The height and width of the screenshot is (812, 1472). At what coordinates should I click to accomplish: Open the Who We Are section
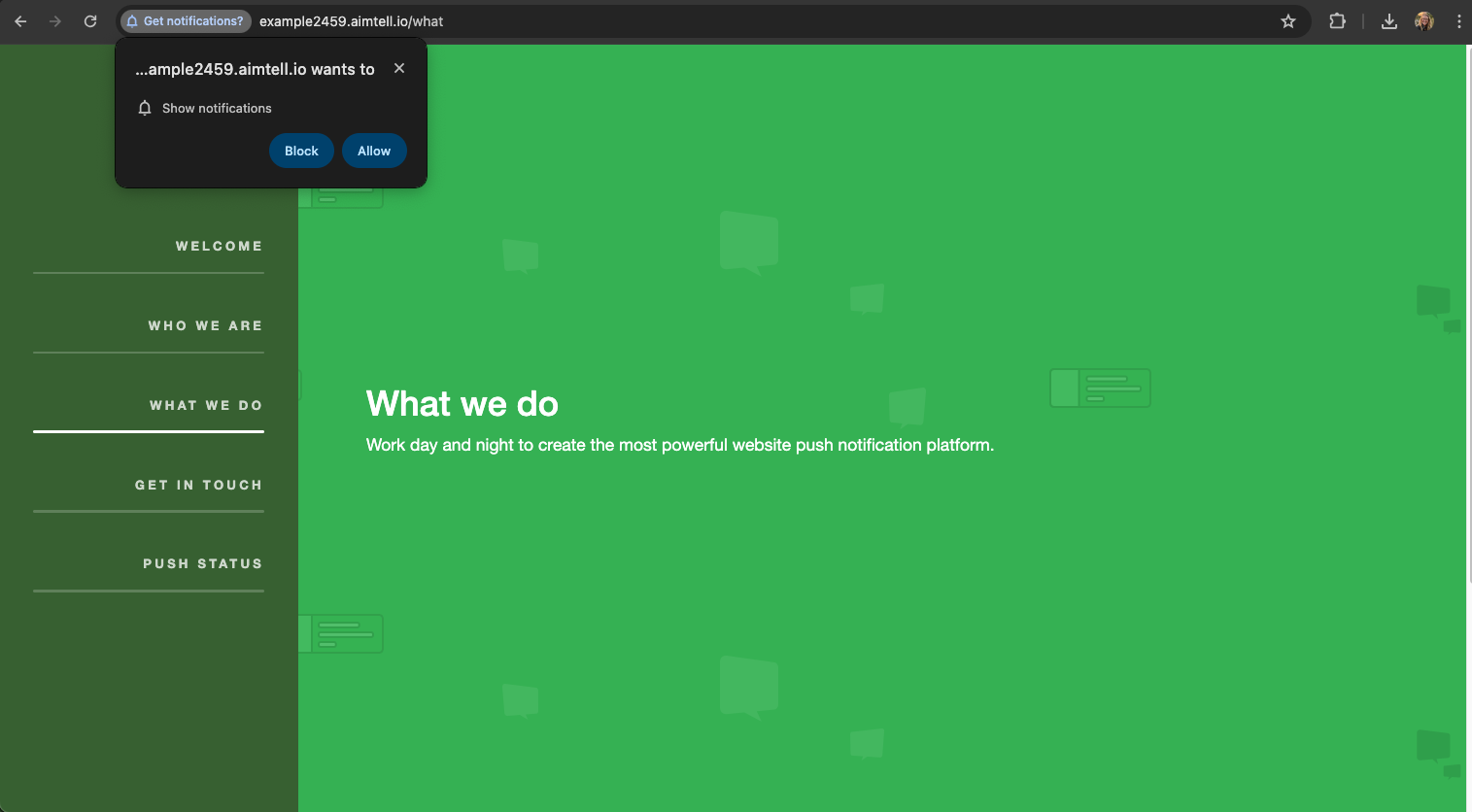[x=205, y=326]
